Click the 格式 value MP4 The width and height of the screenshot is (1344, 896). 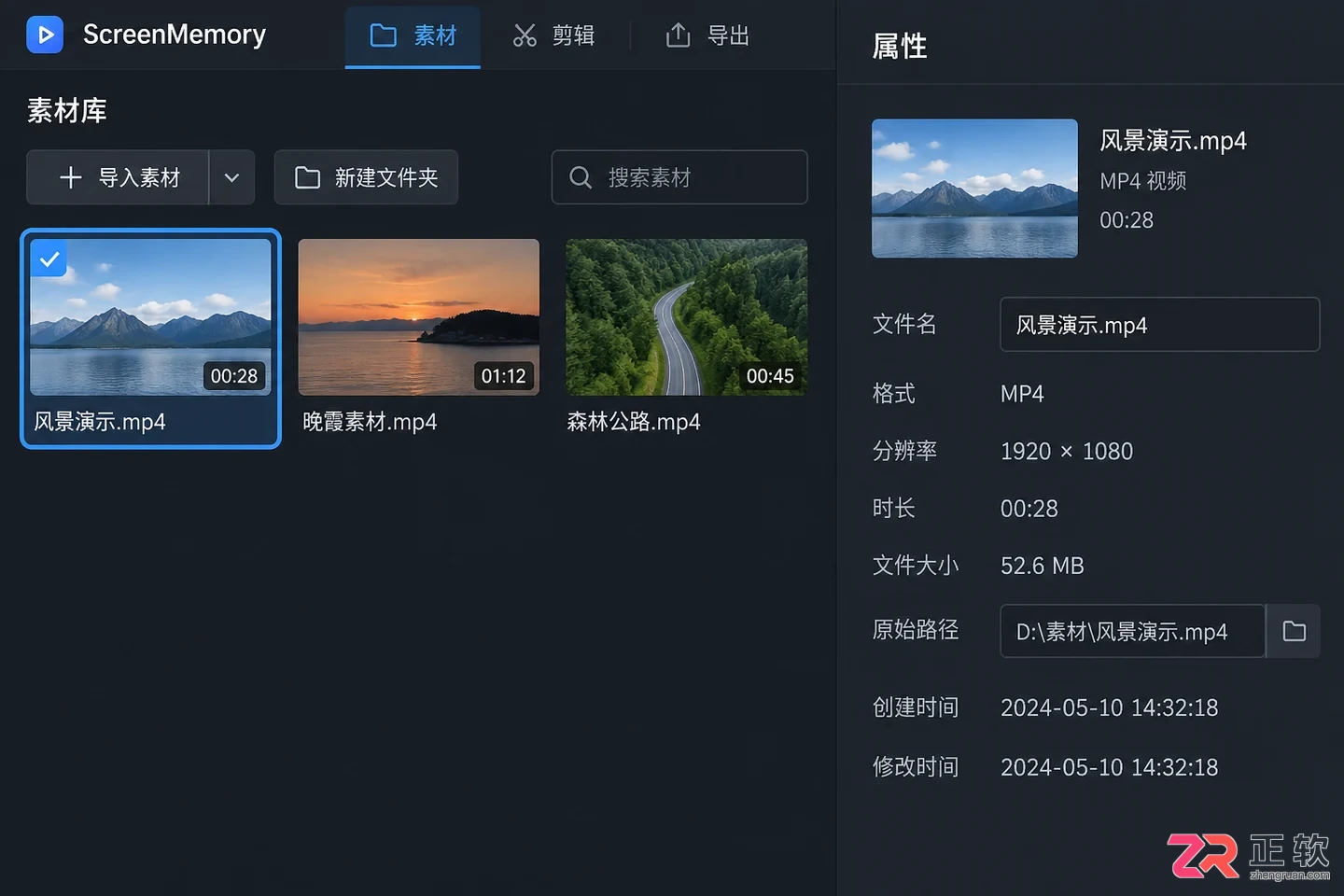(1022, 394)
